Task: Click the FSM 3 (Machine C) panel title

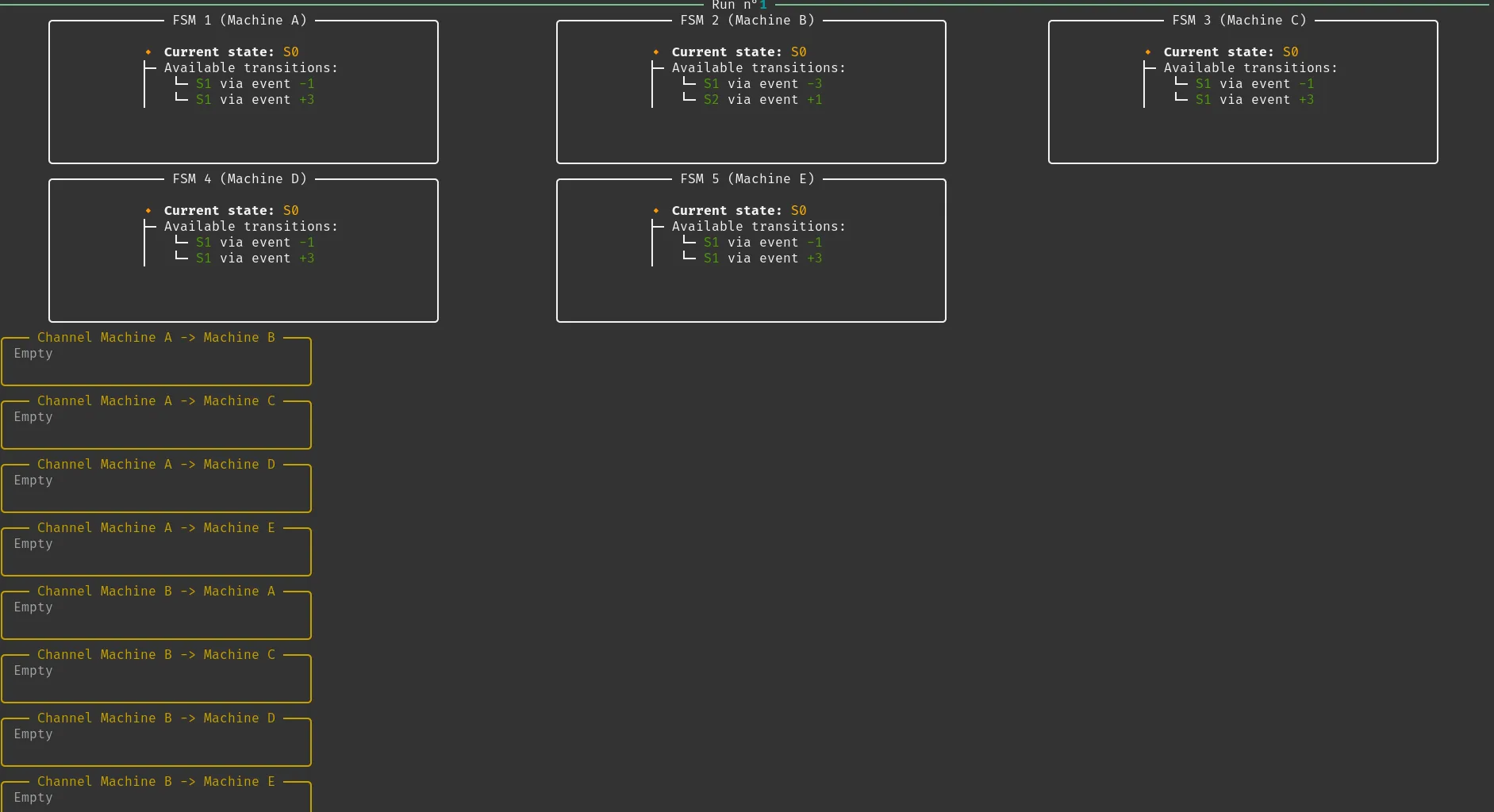Action: 1239,21
